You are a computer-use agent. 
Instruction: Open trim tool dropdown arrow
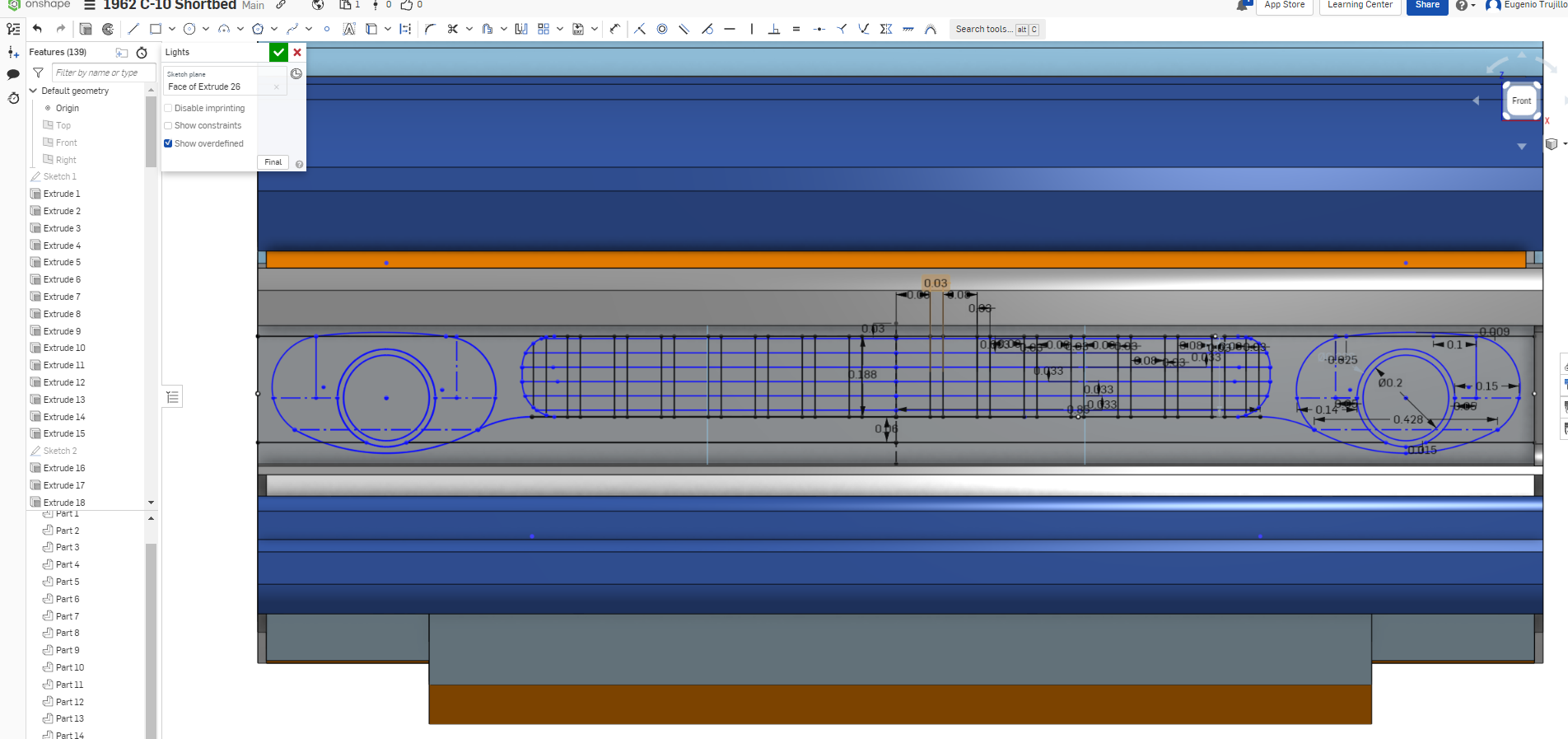click(469, 29)
